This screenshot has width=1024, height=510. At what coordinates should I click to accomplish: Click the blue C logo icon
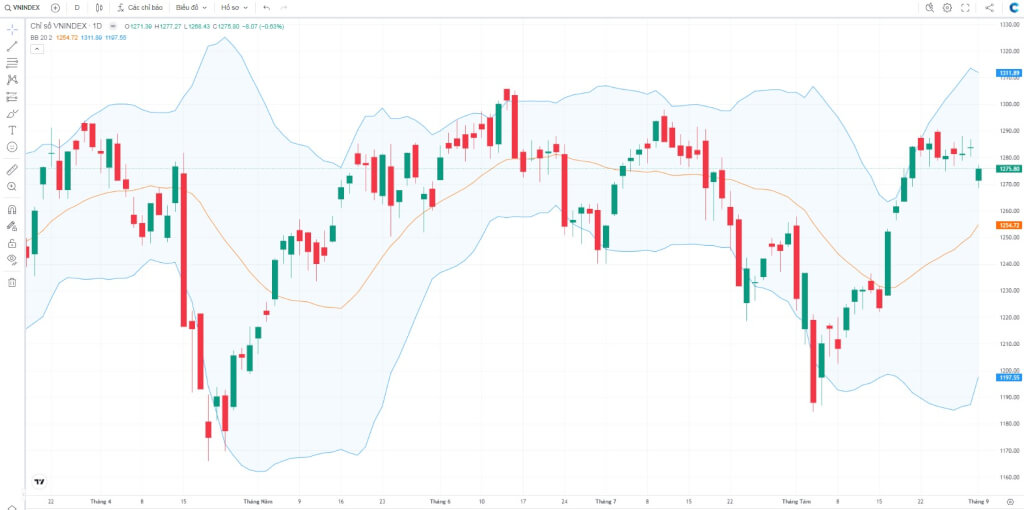(x=1014, y=8)
